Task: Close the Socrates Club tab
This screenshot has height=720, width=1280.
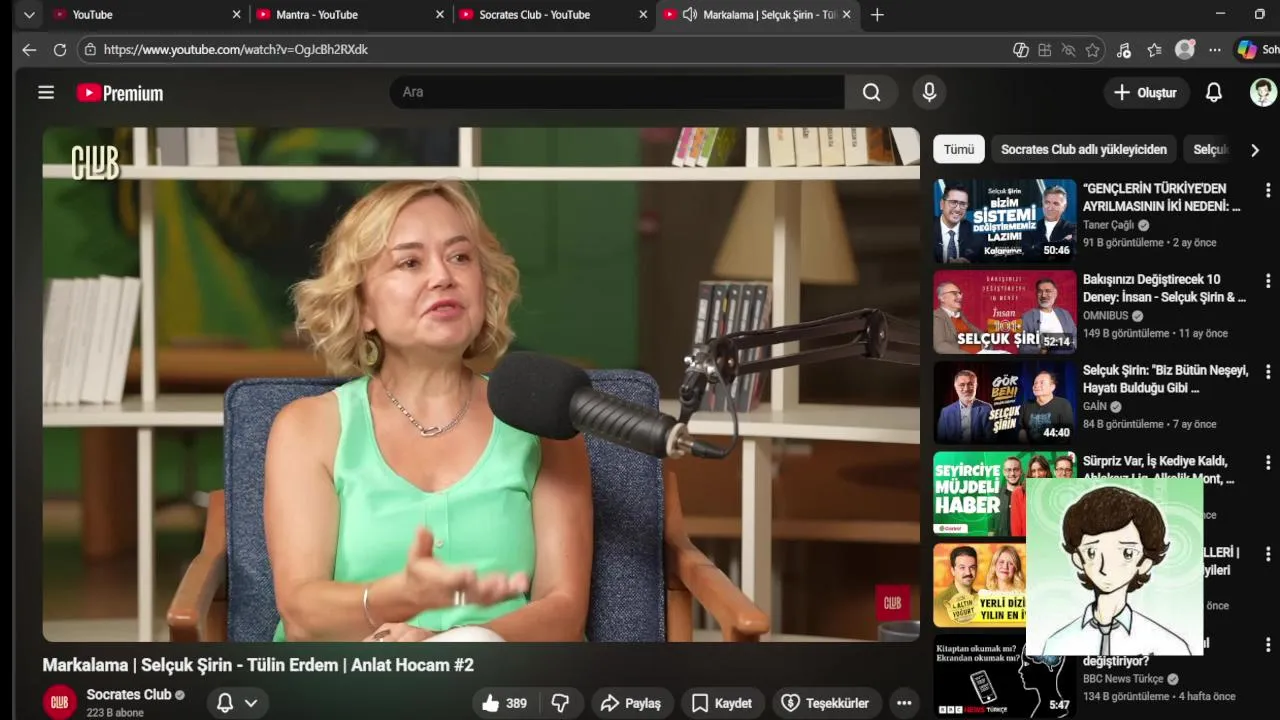Action: 644,15
